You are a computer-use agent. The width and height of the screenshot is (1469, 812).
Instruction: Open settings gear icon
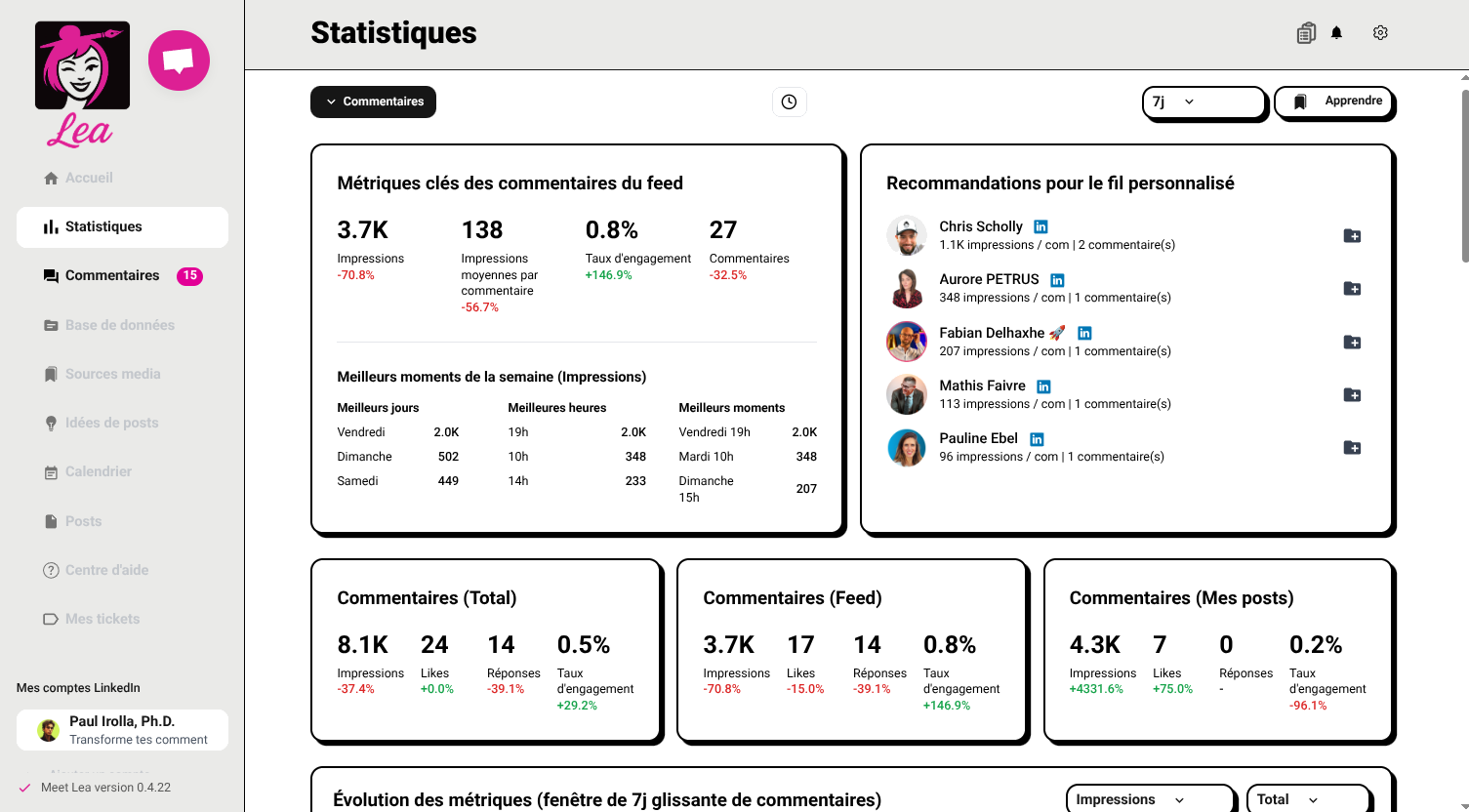point(1380,33)
